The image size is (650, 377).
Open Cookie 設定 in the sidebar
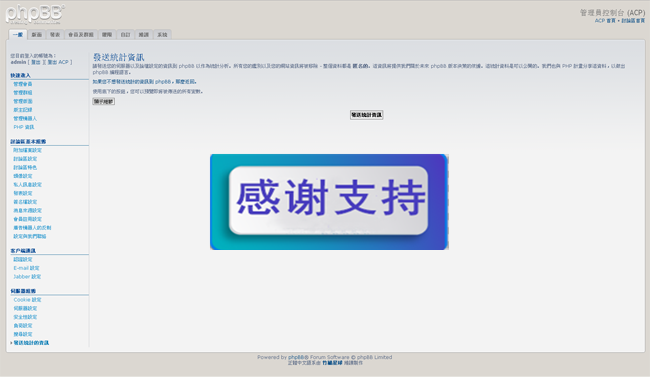pyautogui.click(x=27, y=300)
